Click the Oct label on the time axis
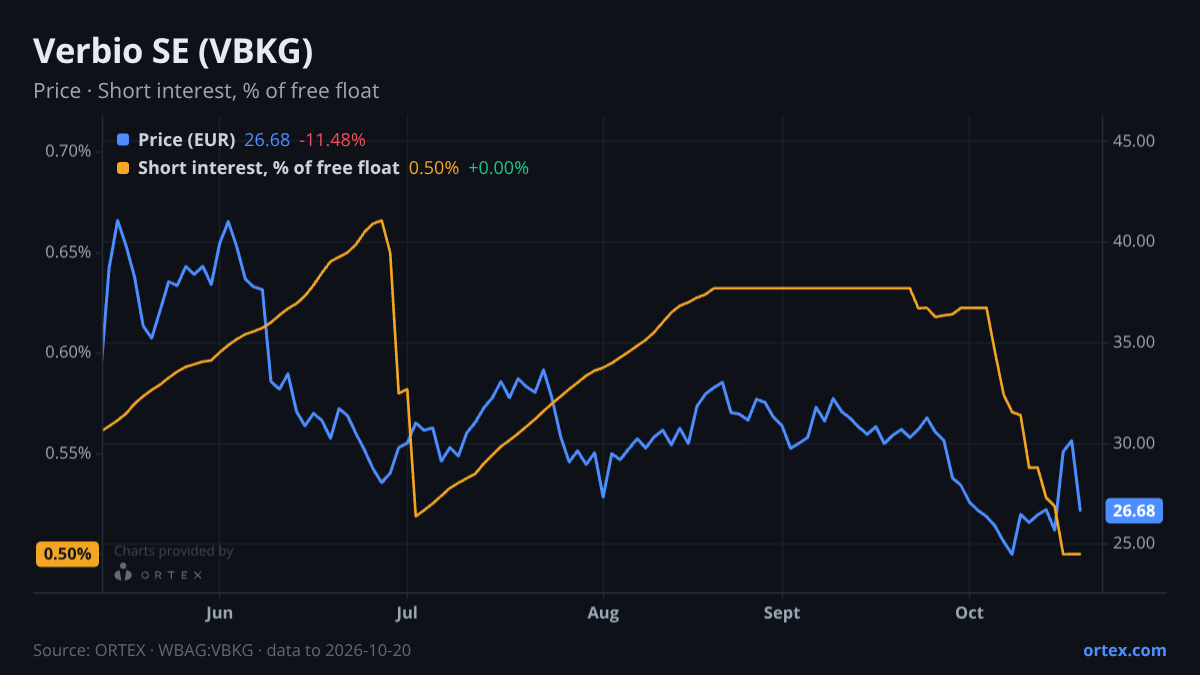This screenshot has height=675, width=1200. click(x=969, y=613)
